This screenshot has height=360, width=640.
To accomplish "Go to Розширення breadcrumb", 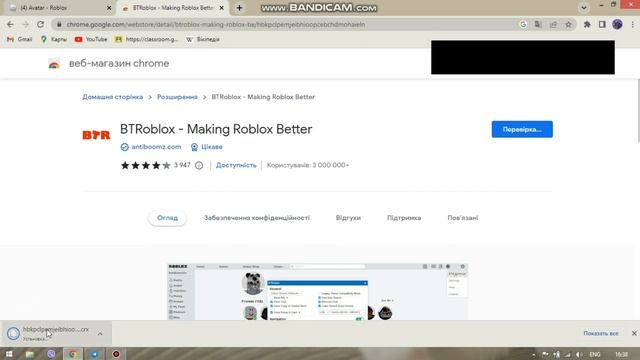I will (x=177, y=97).
